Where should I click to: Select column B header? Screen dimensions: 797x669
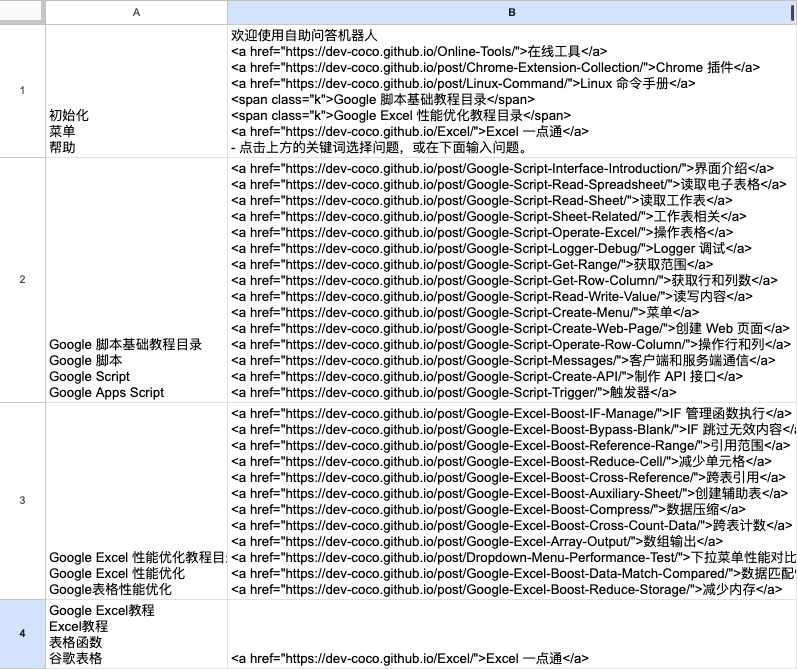click(x=512, y=12)
